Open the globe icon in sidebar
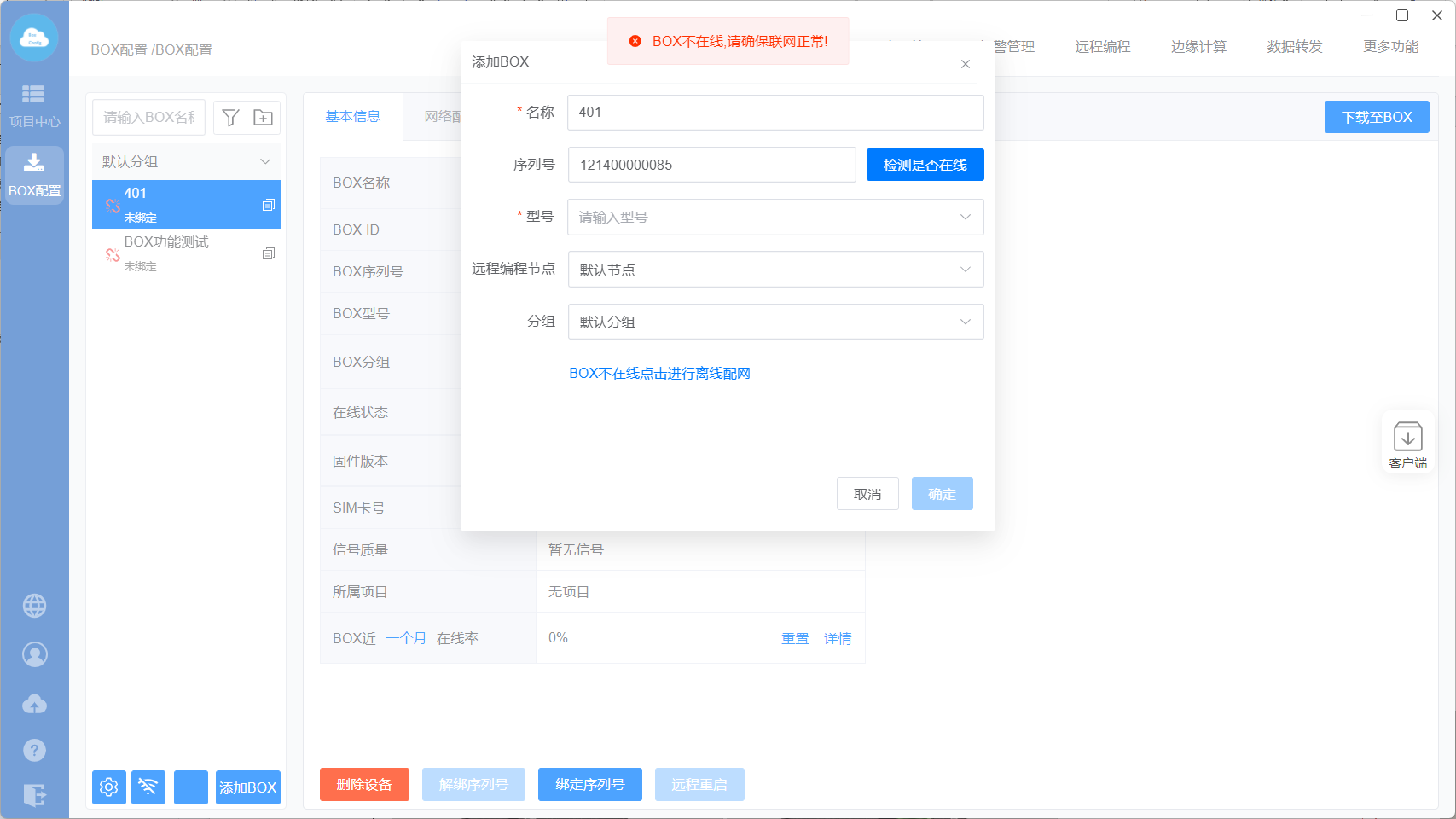Screen dimensions: 1456x819 [34, 606]
